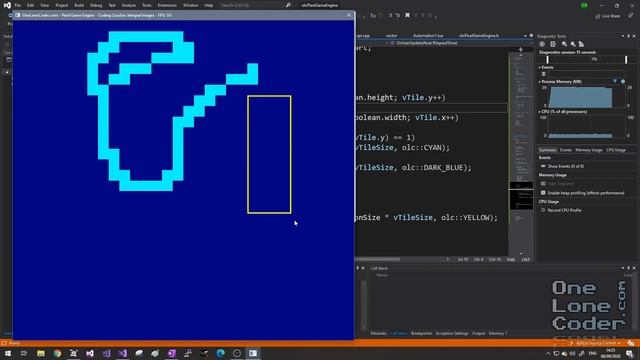Click the status bar notifications icon

click(631, 343)
